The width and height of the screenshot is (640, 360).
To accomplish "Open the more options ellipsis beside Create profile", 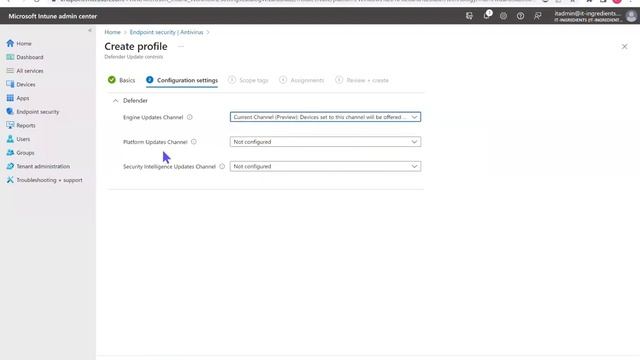I will [x=180, y=47].
